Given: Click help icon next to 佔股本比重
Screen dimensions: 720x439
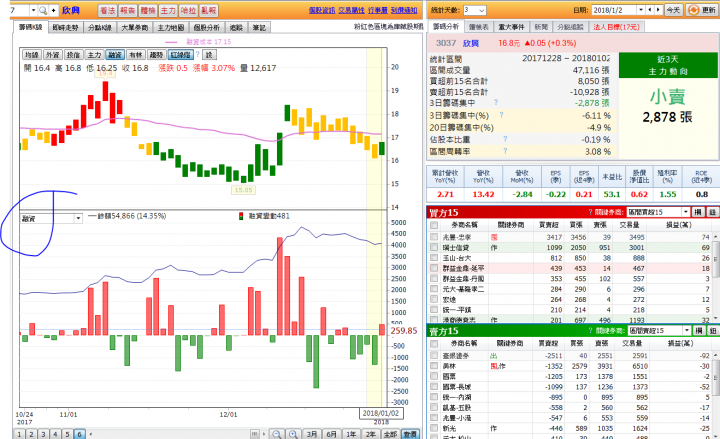Looking at the screenshot, I should [505, 139].
